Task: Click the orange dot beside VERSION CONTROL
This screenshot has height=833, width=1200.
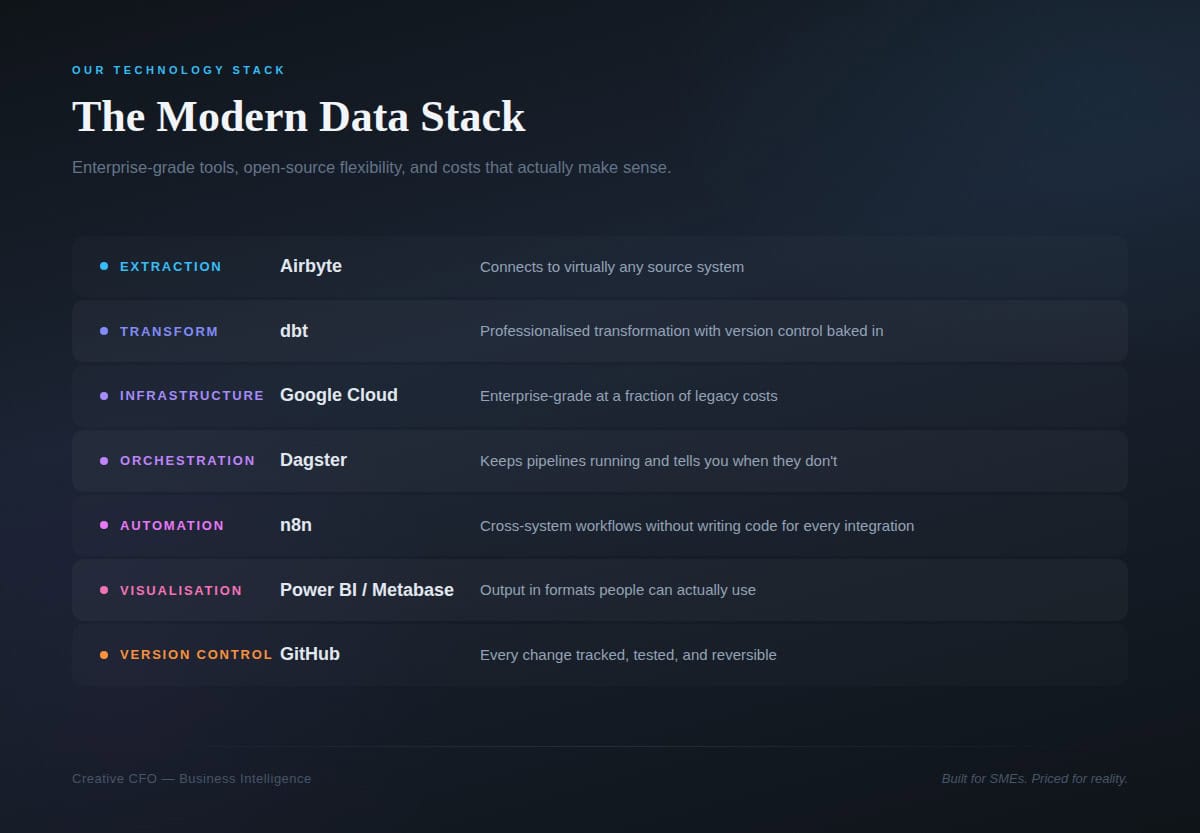Action: pyautogui.click(x=104, y=655)
